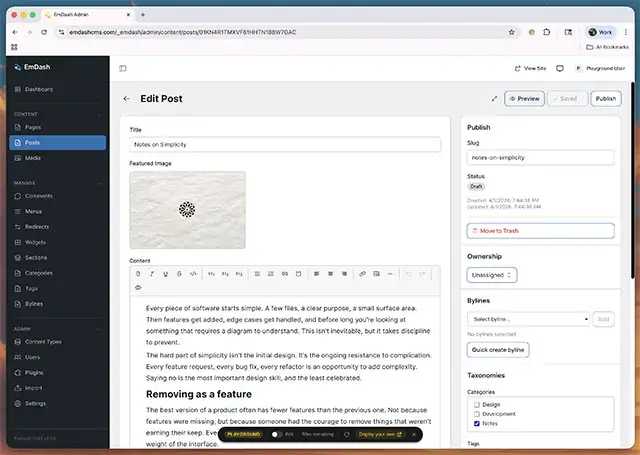Toggle the Edit switch in playground bar
The width and height of the screenshot is (640, 455).
point(277,434)
